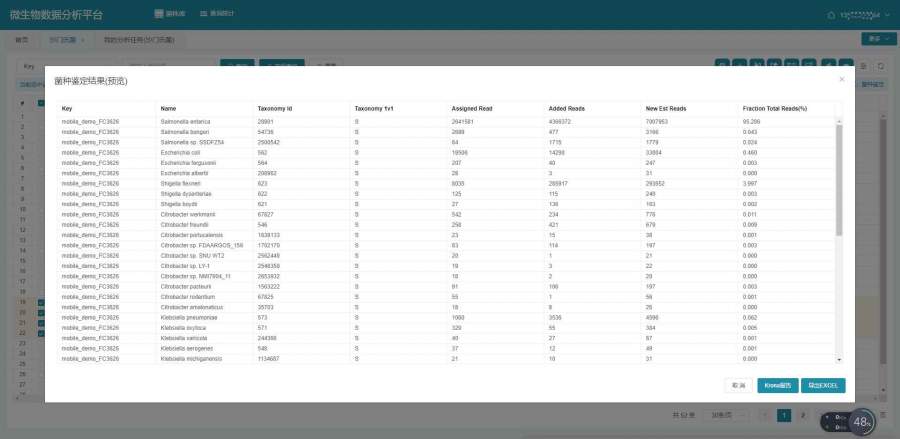The width and height of the screenshot is (900, 439).
Task: Click the results table vertical scrollbar thumb
Action: [839, 180]
